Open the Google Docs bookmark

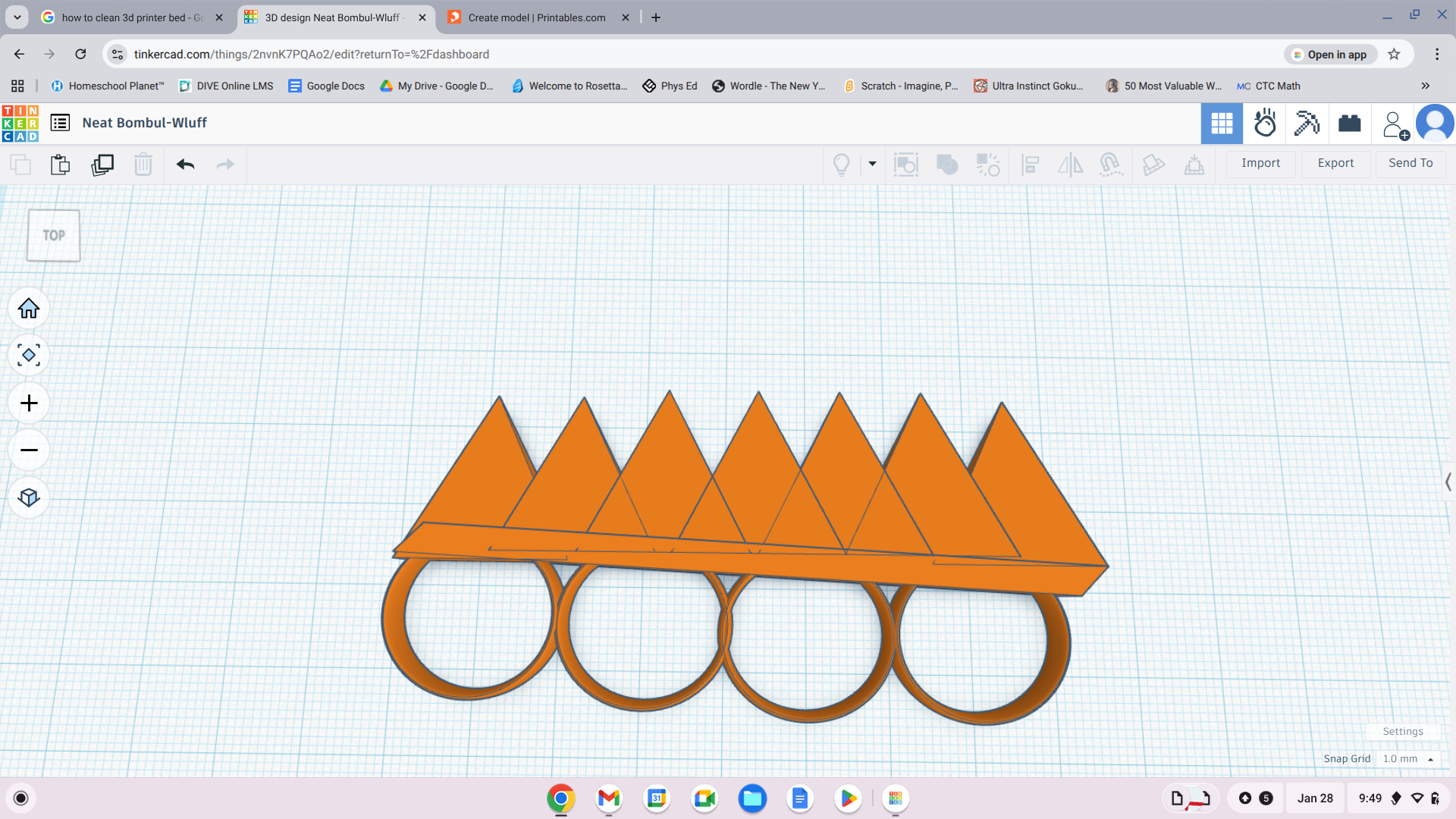(327, 86)
